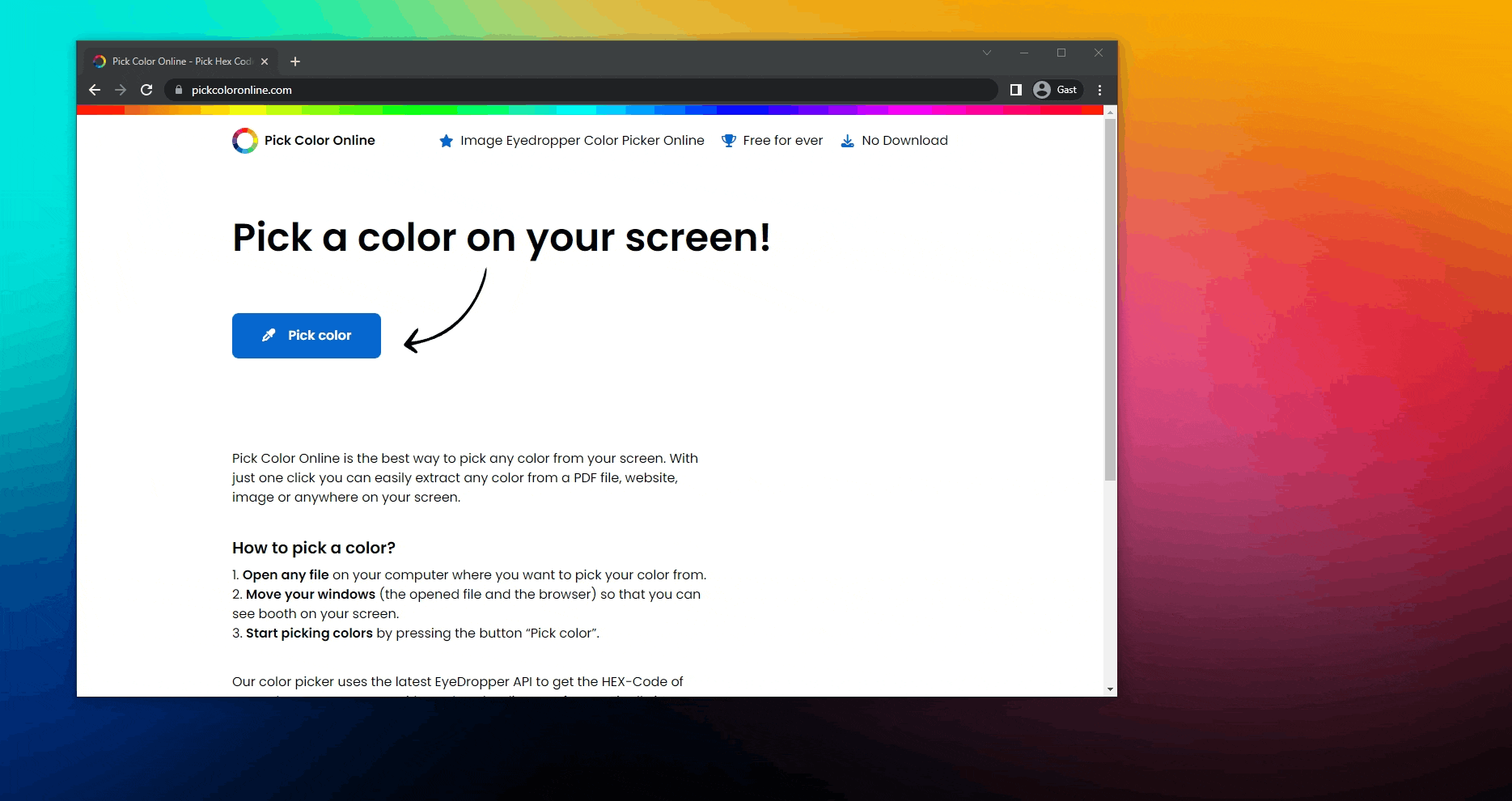Click the star icon beside Image Eyedropper
Viewport: 1512px width, 801px height.
click(446, 141)
